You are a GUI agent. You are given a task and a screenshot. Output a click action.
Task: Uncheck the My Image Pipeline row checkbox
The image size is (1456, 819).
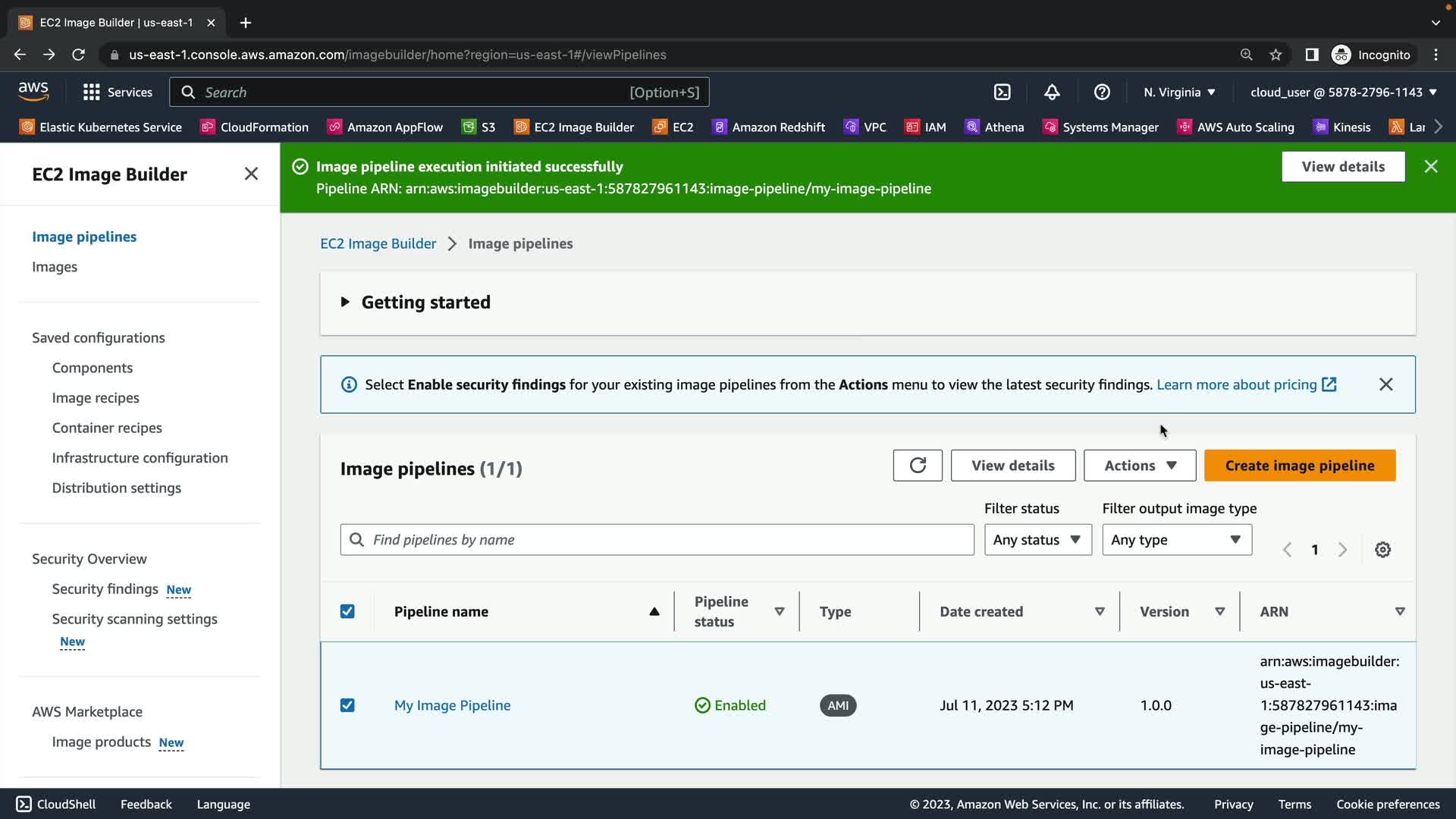(x=347, y=705)
